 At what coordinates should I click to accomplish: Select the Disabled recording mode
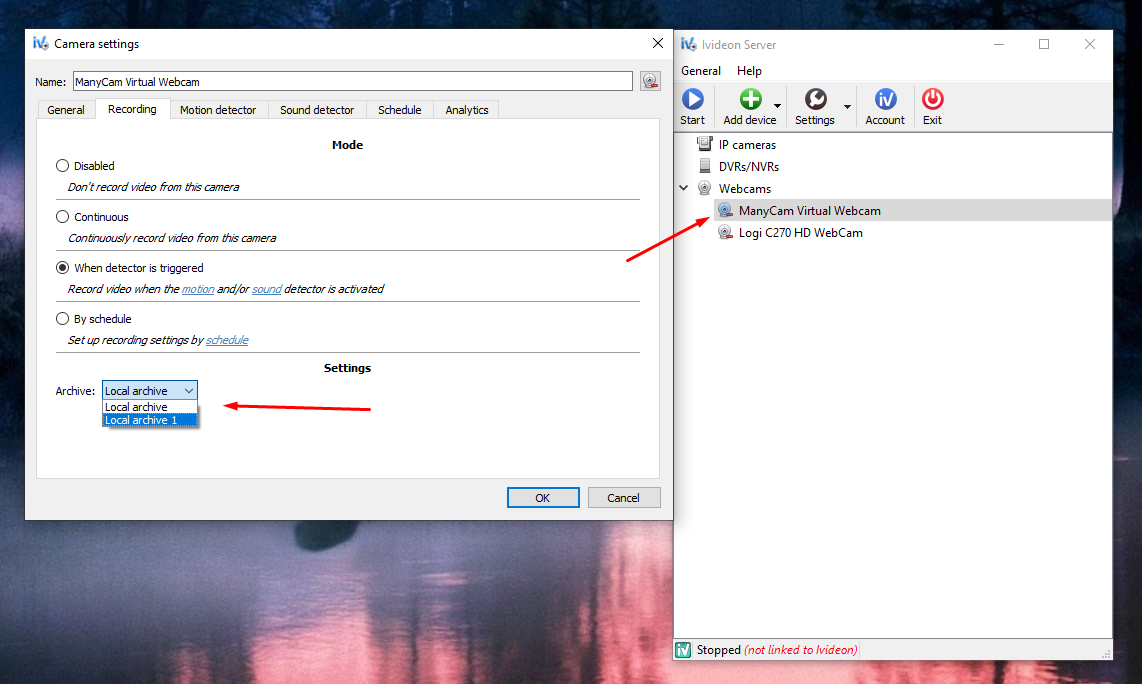click(63, 166)
